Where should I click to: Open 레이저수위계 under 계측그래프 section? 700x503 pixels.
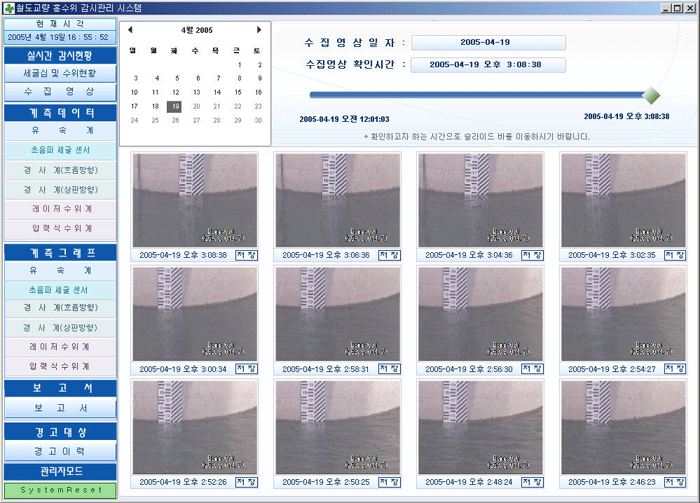coord(59,346)
